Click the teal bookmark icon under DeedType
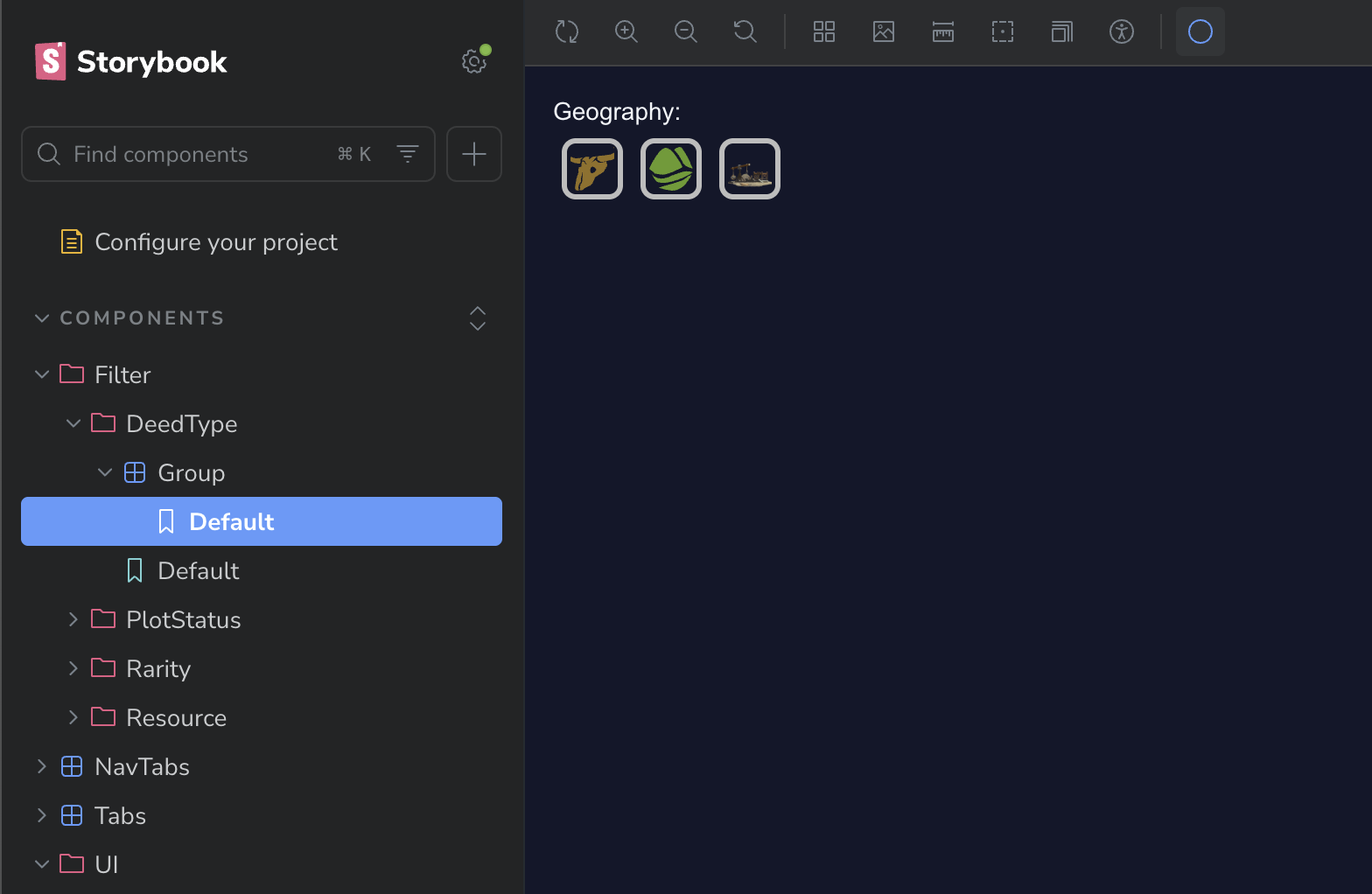 [x=135, y=570]
